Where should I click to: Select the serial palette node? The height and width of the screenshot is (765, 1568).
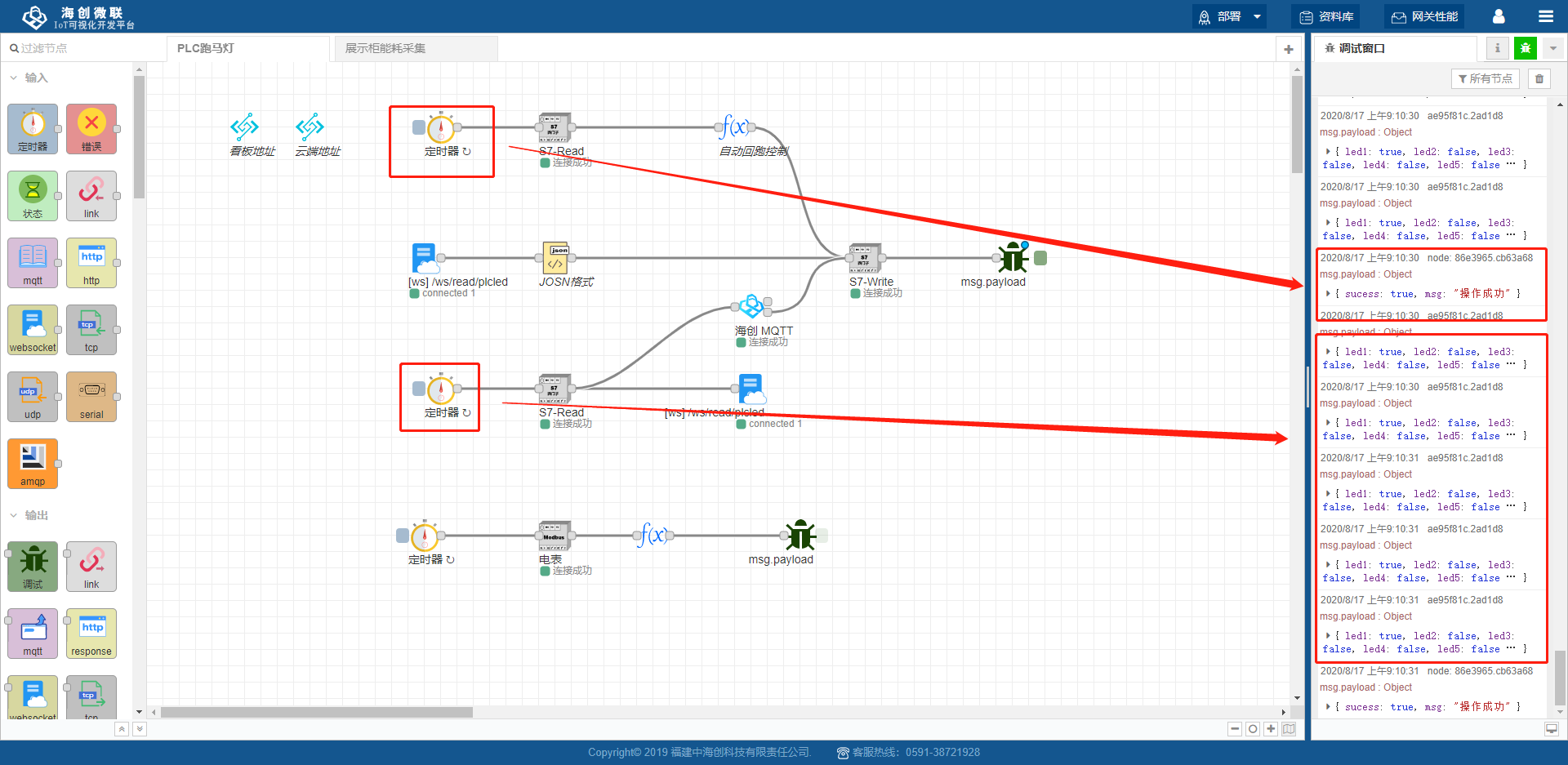pos(91,397)
